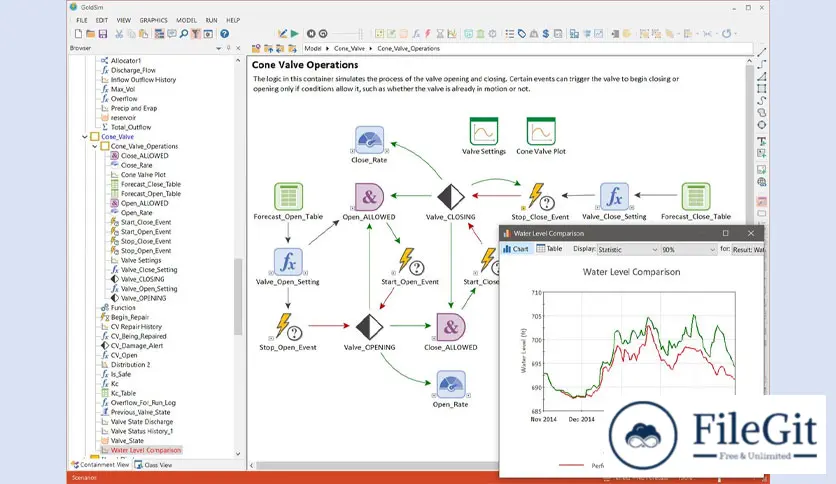This screenshot has height=484, width=836.
Task: Select the Cone Valve Plot element
Action: tap(541, 131)
